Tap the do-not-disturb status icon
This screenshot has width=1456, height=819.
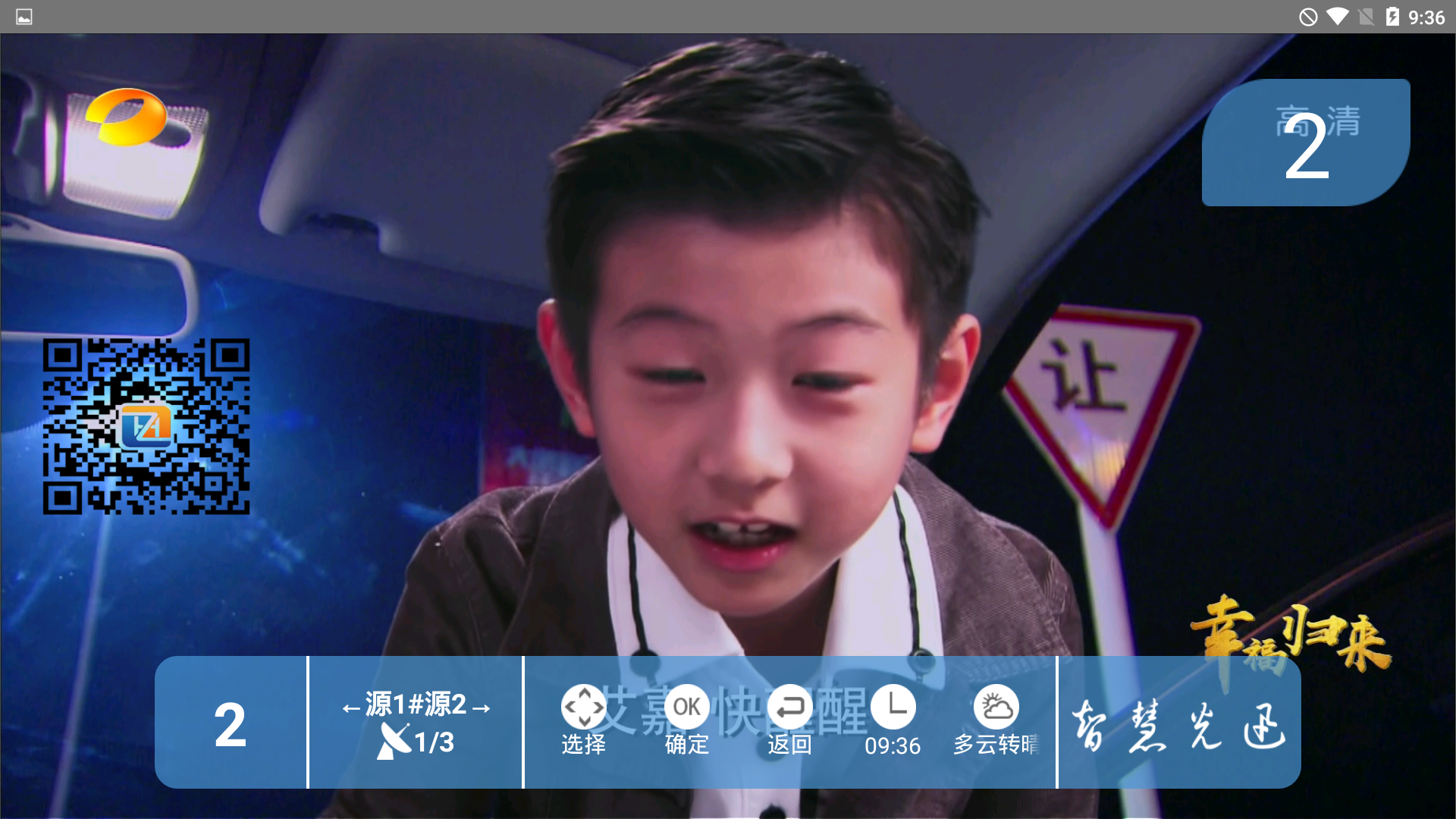[1308, 17]
